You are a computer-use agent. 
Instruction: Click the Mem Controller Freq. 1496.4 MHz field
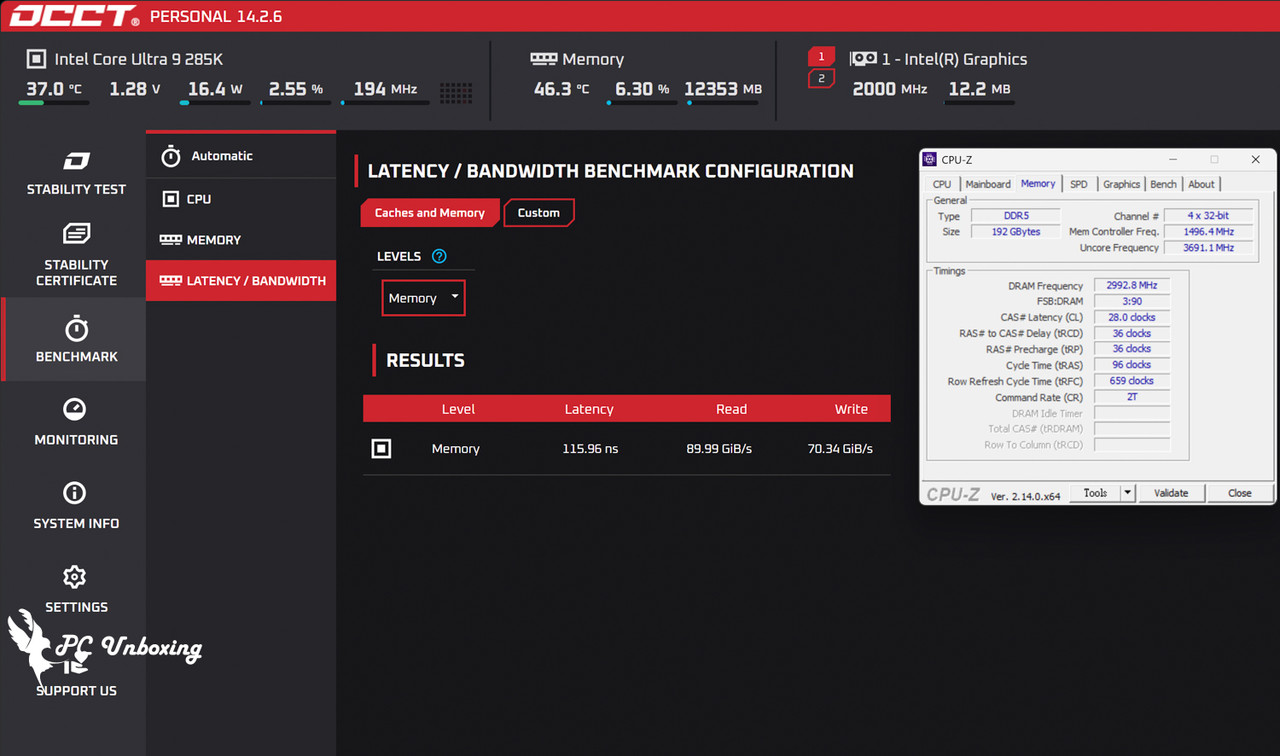point(1209,232)
